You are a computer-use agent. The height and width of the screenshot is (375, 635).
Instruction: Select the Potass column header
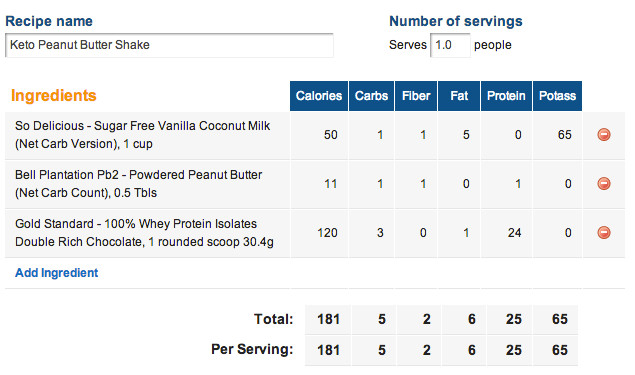click(557, 96)
